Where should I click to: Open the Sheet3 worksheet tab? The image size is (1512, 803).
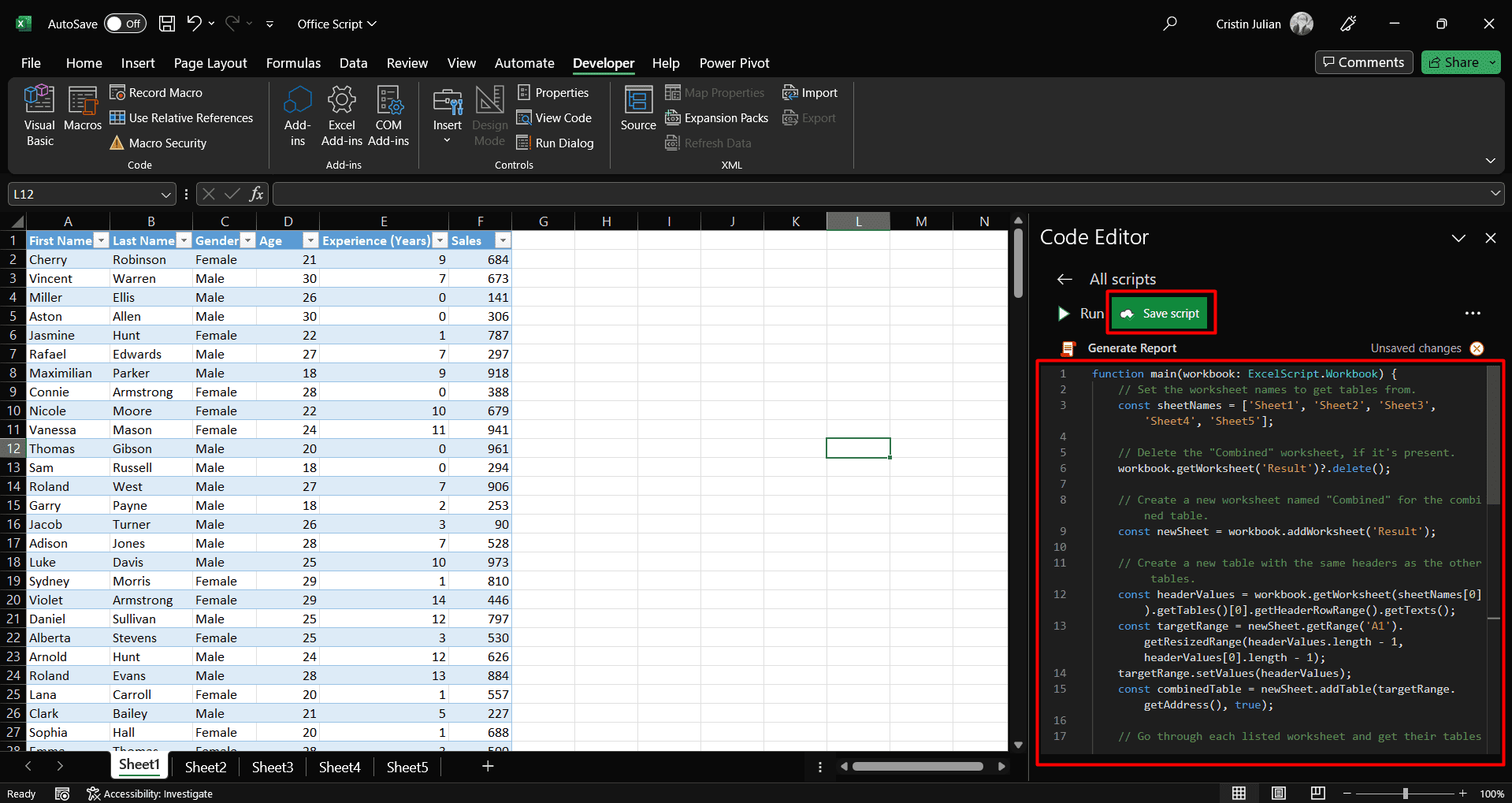pyautogui.click(x=272, y=766)
